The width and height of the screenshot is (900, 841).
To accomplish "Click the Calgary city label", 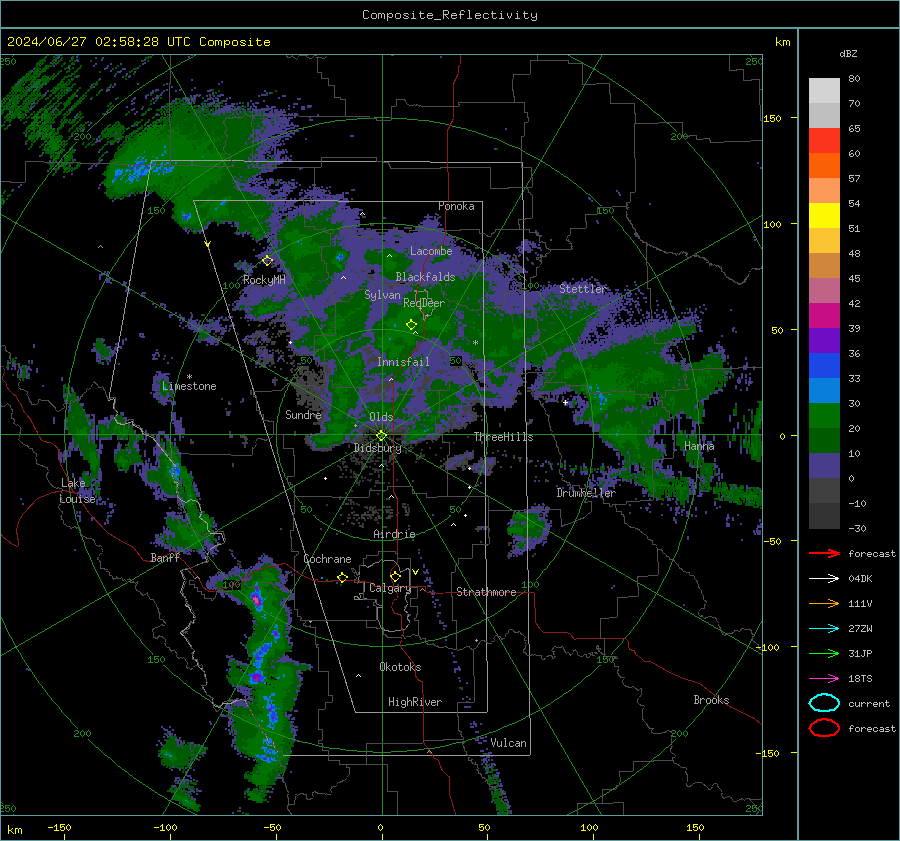I will point(390,588).
